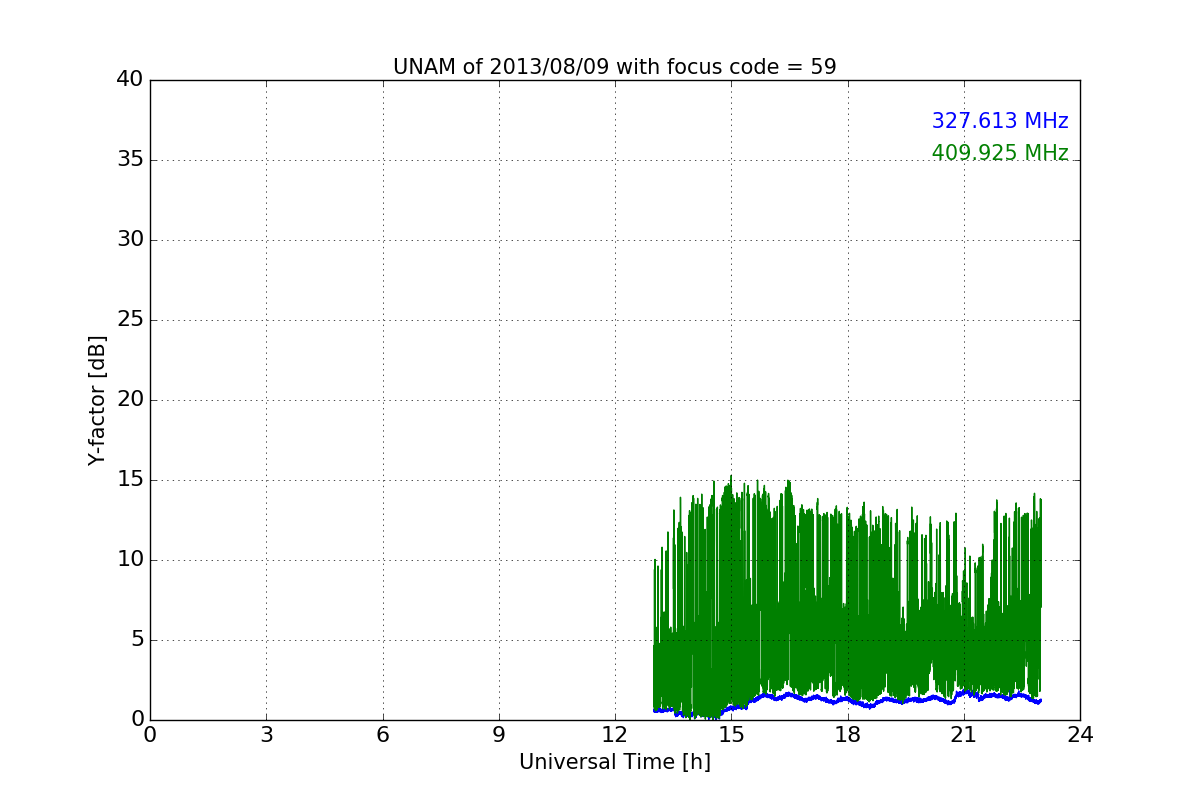1200x800 pixels.
Task: Click the x-axis tick label '24'
Action: point(1080,735)
